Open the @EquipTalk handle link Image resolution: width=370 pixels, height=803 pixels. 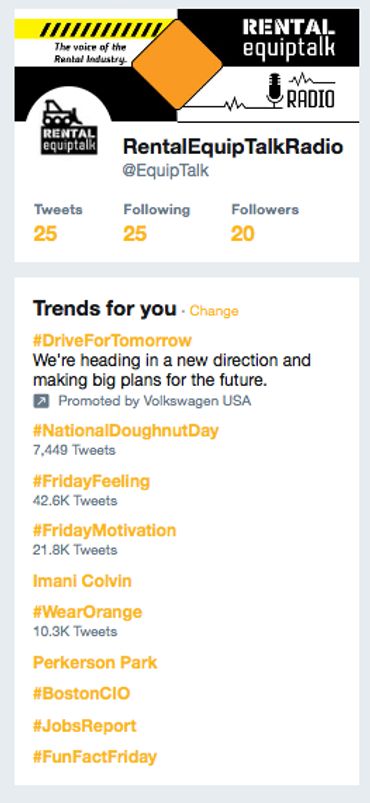[x=166, y=171]
